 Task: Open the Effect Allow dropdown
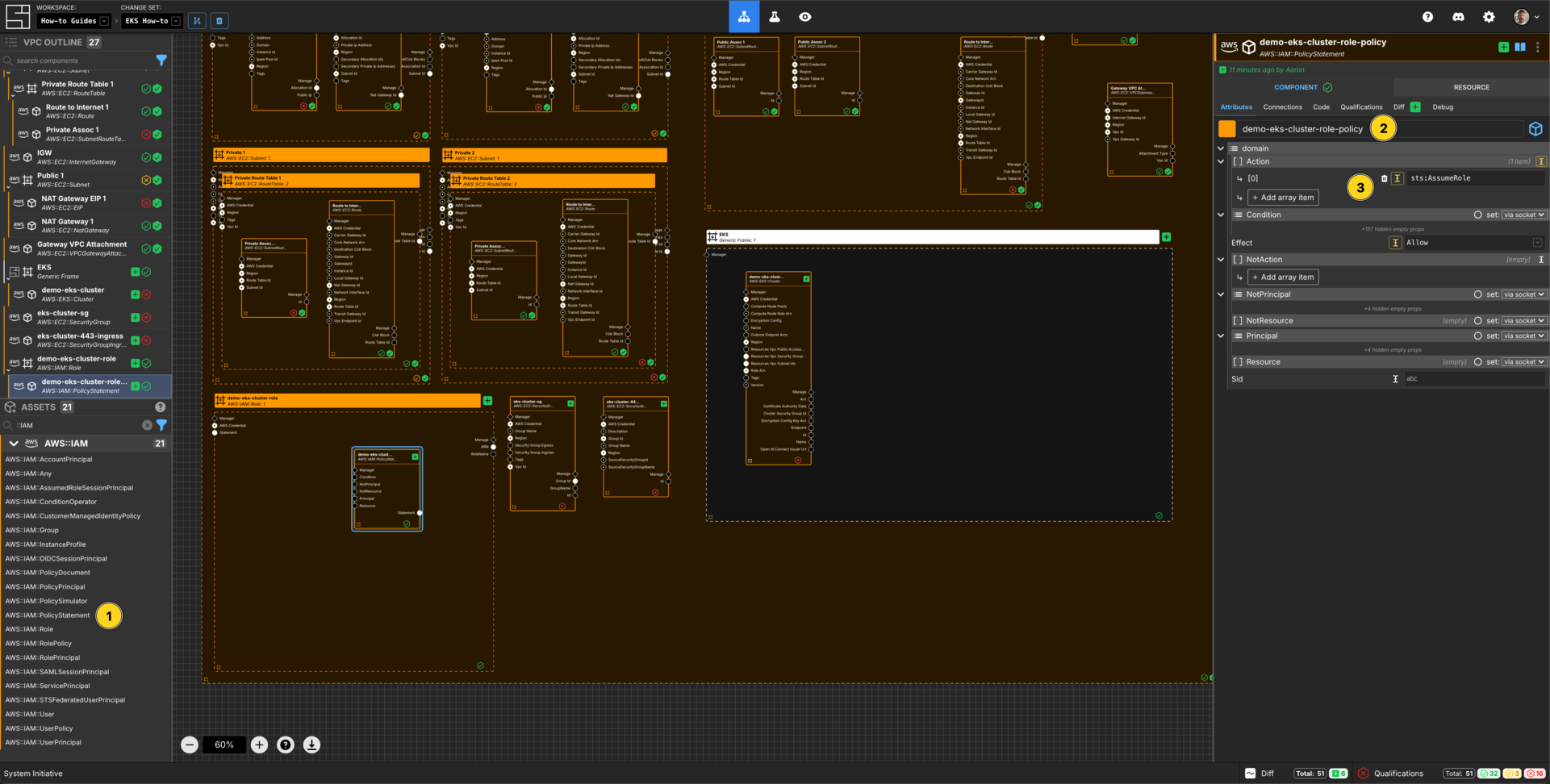pos(1473,243)
